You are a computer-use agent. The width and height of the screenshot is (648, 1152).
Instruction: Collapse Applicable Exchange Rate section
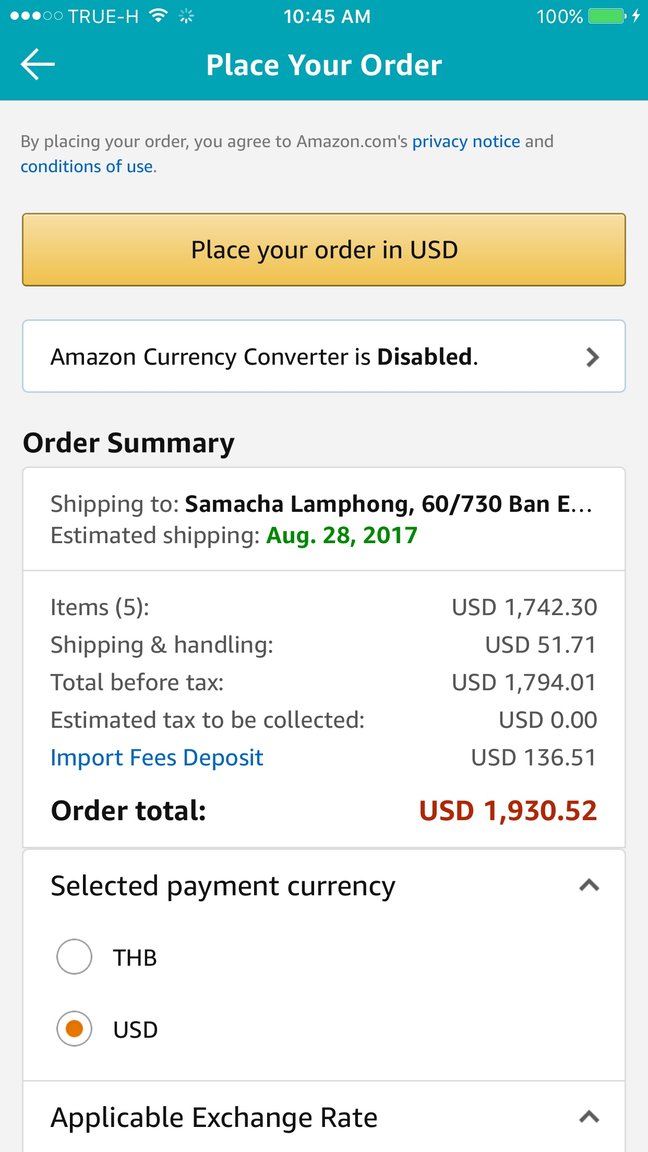click(x=589, y=1117)
